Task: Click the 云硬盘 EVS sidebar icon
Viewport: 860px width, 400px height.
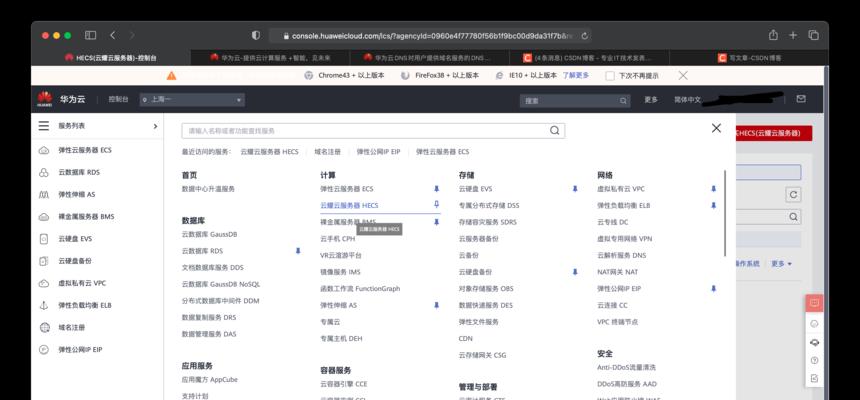Action: (x=44, y=239)
